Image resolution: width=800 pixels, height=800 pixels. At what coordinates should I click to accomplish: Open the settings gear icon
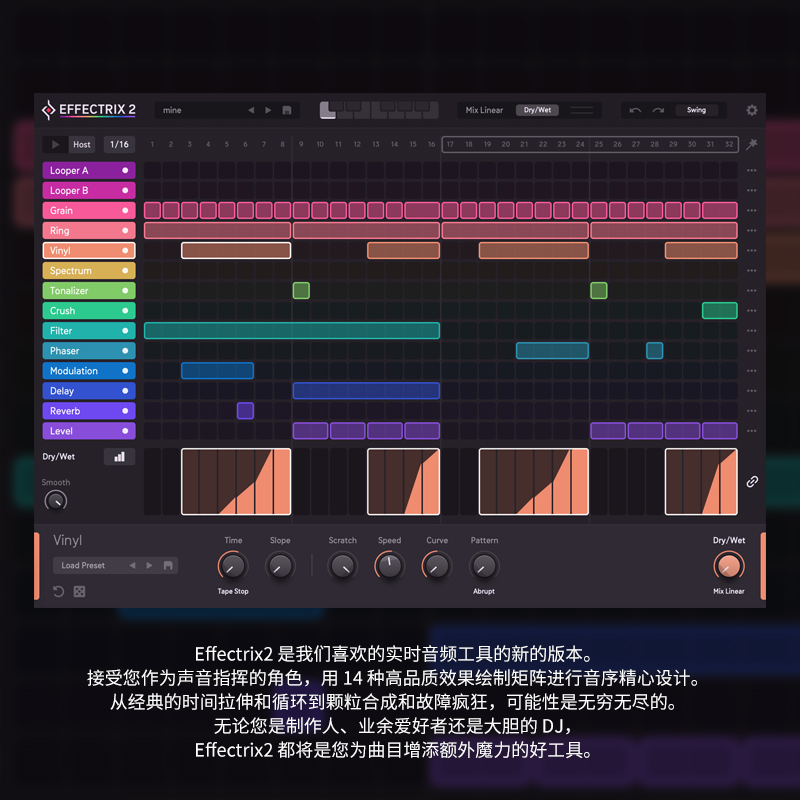click(752, 110)
